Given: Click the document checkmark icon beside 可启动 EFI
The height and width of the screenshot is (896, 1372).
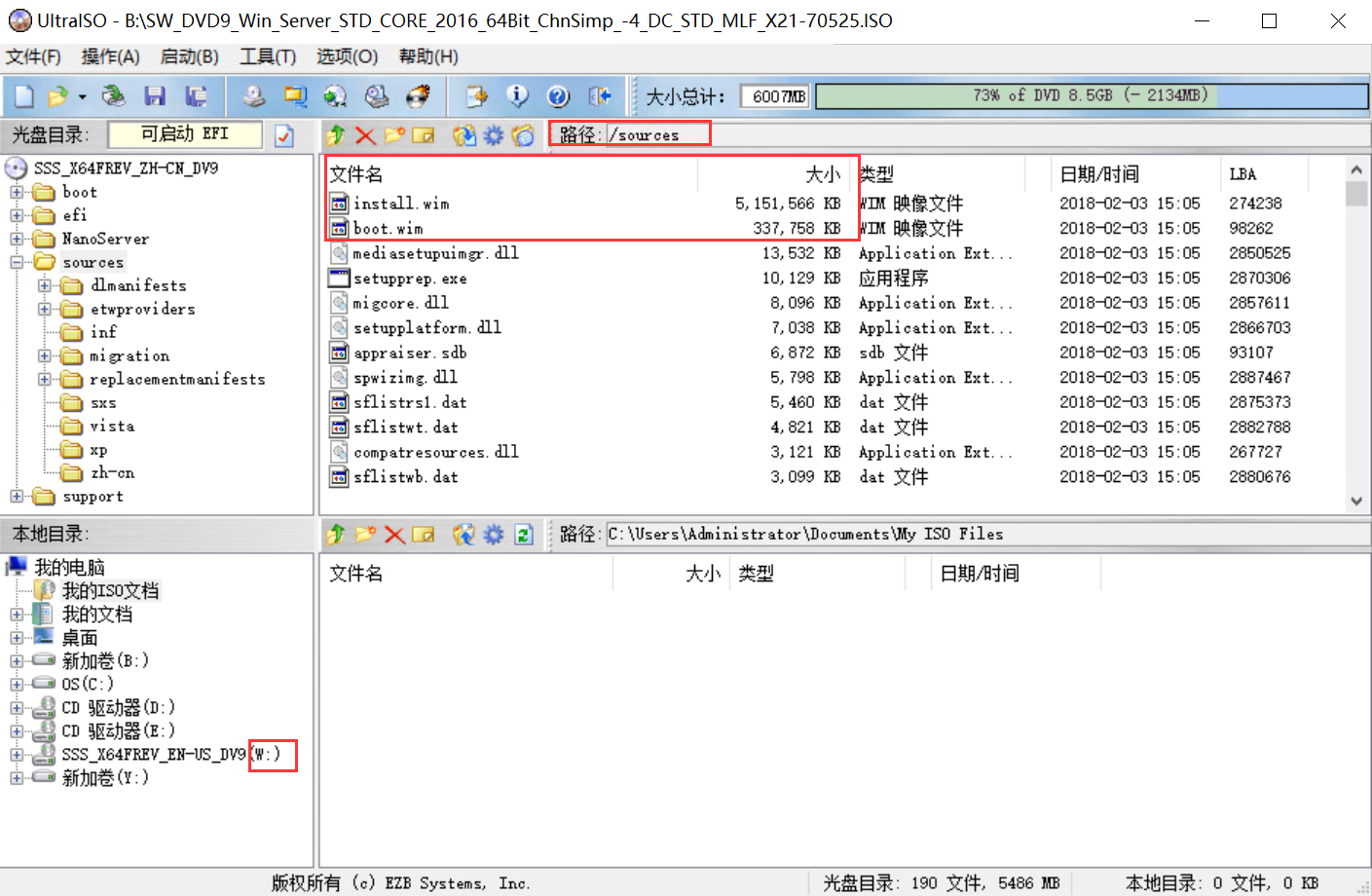Looking at the screenshot, I should (x=284, y=135).
